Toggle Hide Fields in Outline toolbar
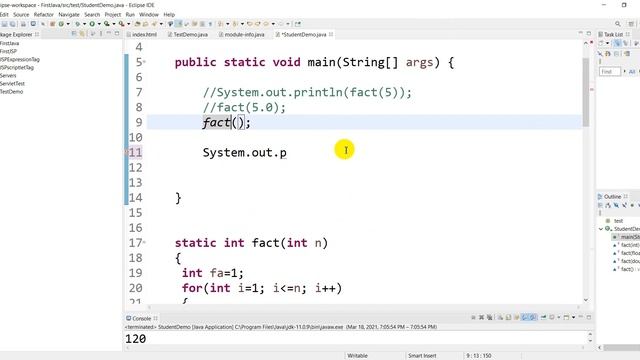The height and width of the screenshot is (360, 640). tap(616, 205)
